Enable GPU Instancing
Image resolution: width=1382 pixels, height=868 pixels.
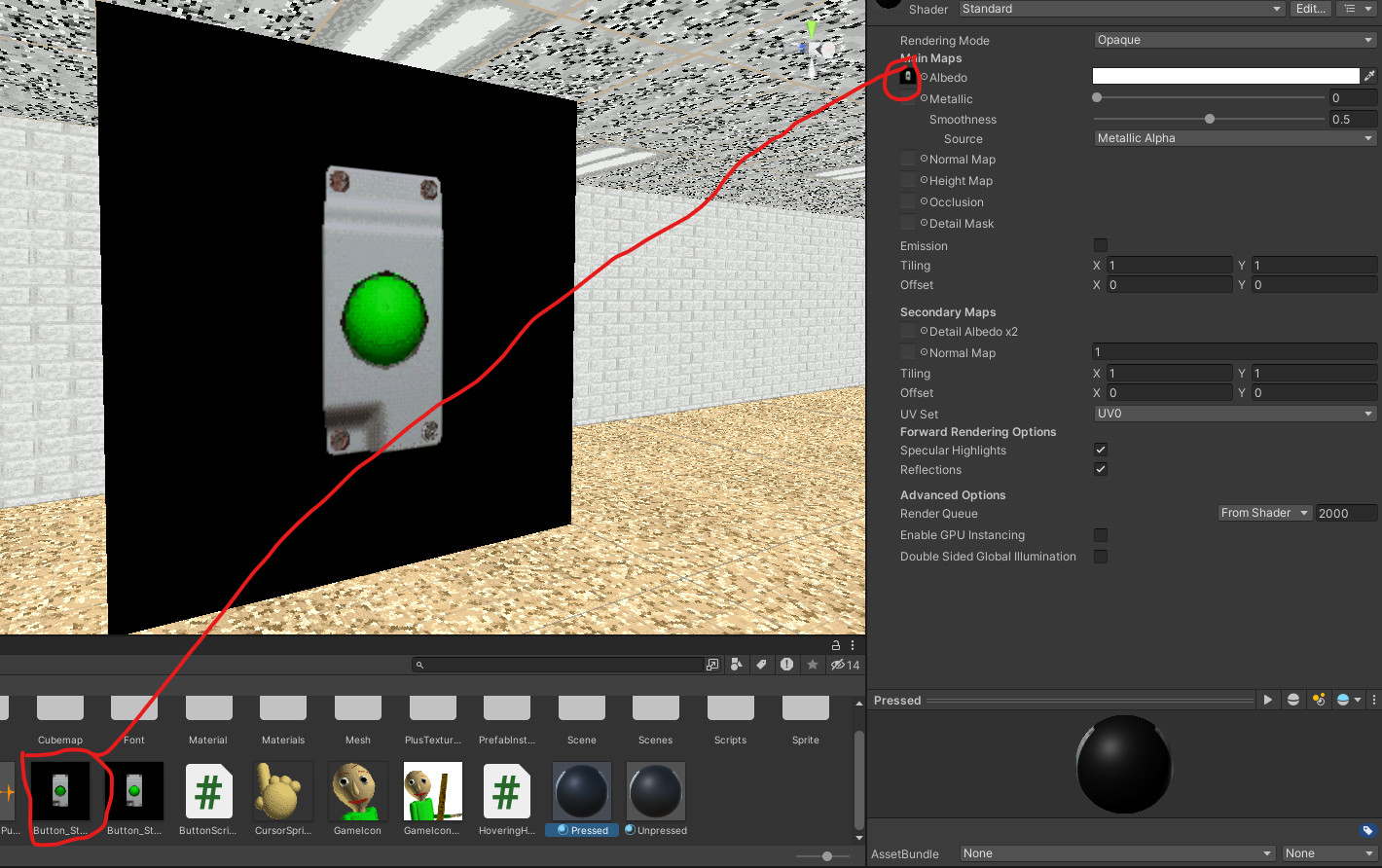(x=1101, y=534)
